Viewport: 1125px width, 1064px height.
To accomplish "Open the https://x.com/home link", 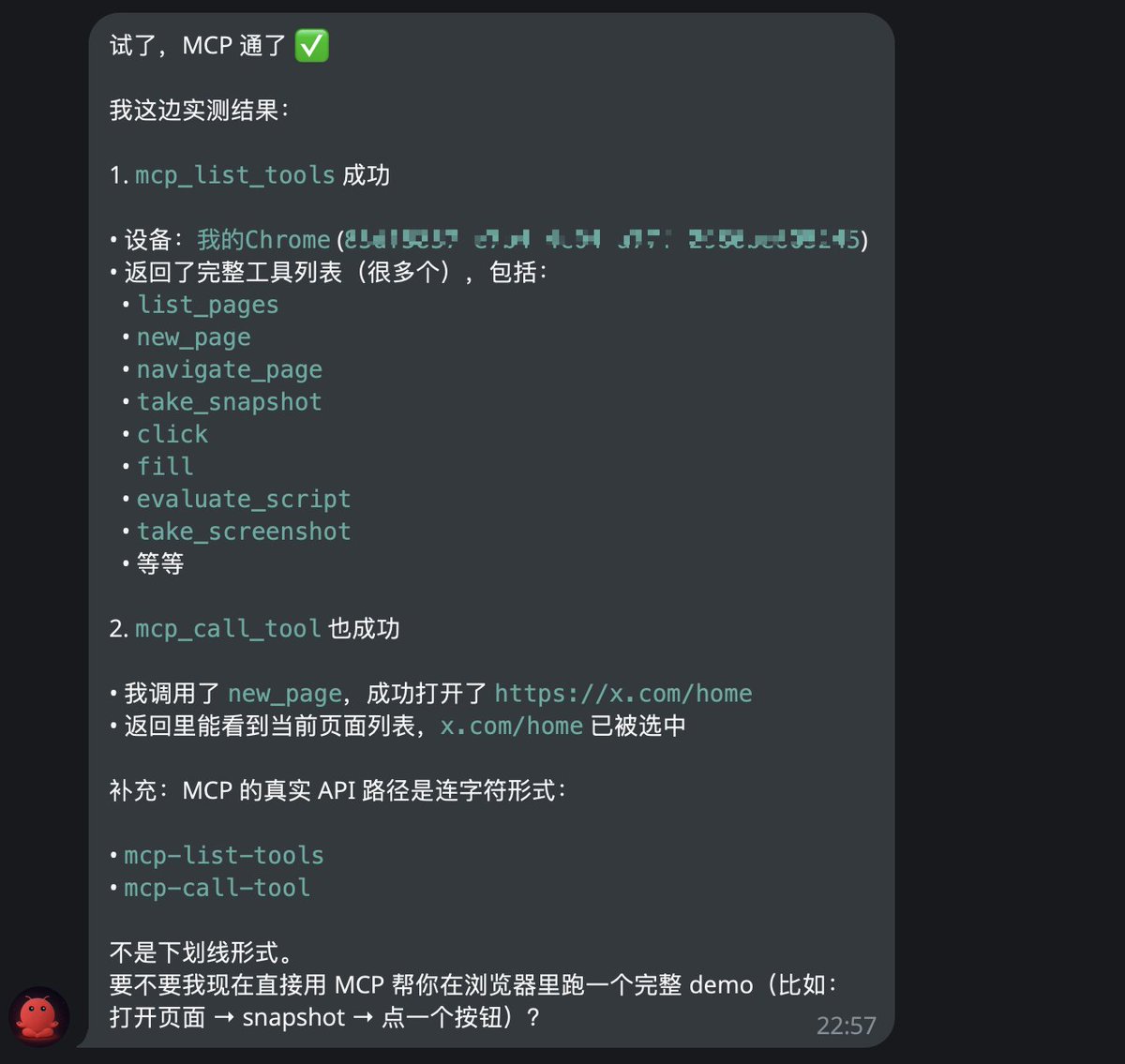I will click(x=622, y=694).
